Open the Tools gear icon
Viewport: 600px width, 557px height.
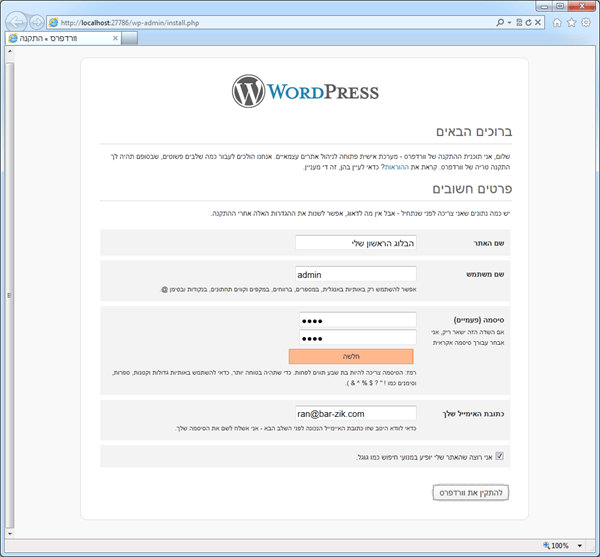(586, 23)
